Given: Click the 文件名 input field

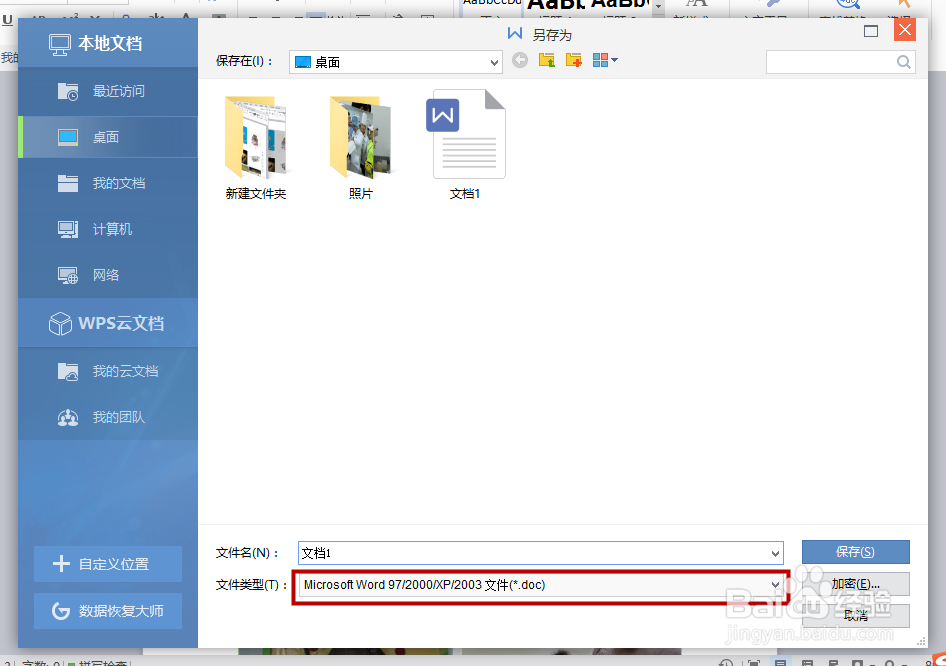Looking at the screenshot, I should pyautogui.click(x=541, y=553).
